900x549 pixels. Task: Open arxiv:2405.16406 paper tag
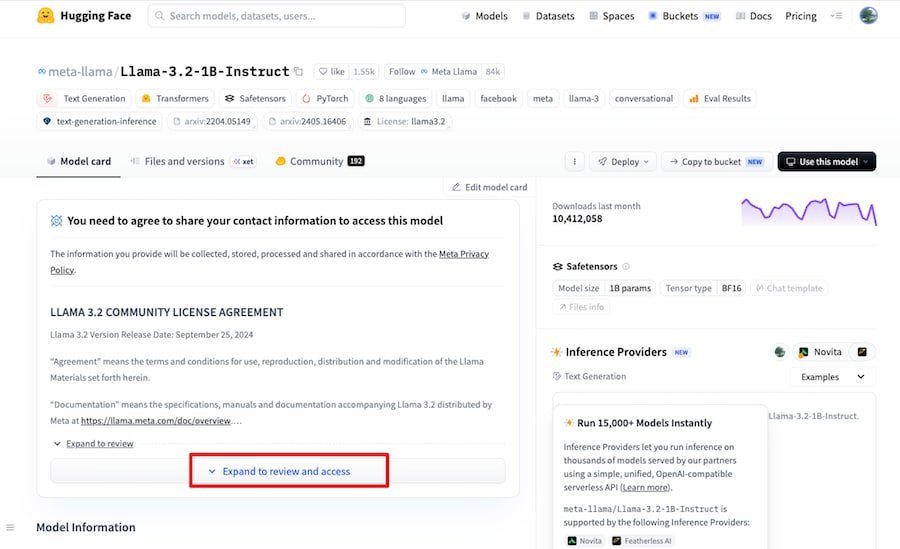(308, 121)
